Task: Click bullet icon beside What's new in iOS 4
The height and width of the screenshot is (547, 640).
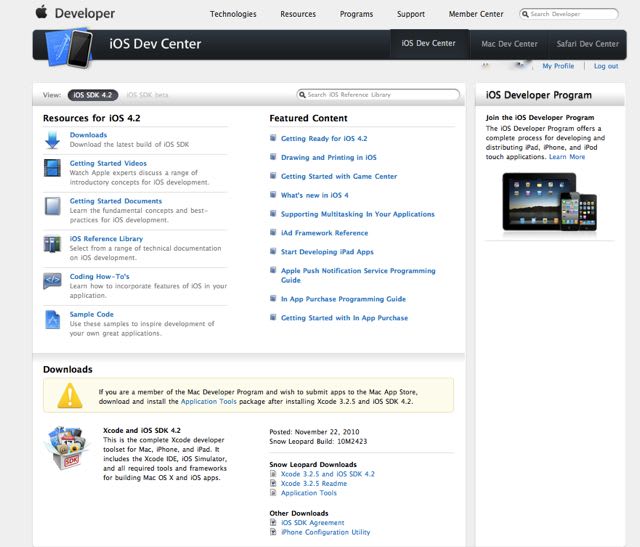Action: pos(273,195)
